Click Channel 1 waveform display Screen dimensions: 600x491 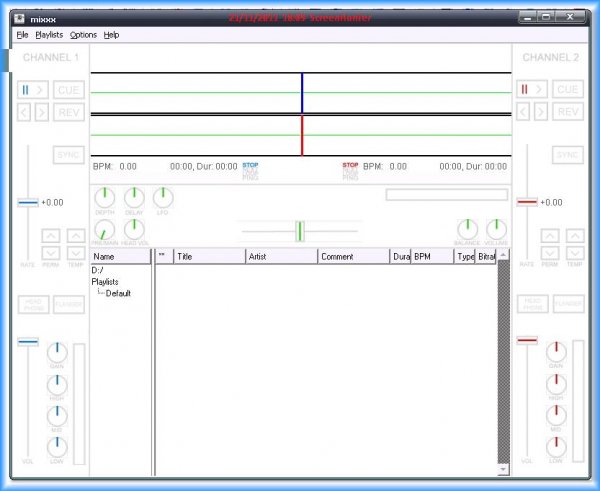click(301, 93)
